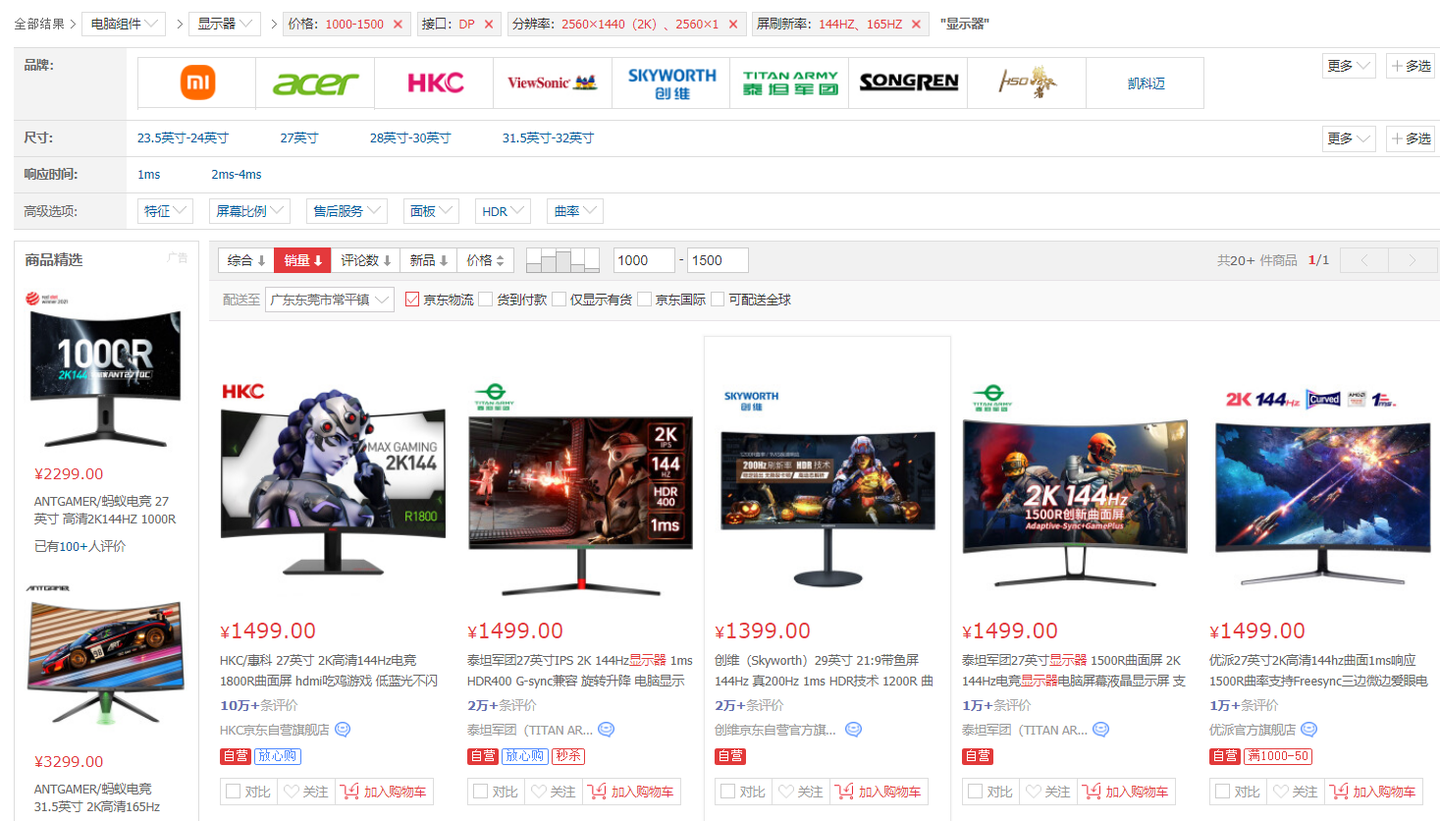Change delivery location 广东东莞市常平镇

pyautogui.click(x=330, y=299)
